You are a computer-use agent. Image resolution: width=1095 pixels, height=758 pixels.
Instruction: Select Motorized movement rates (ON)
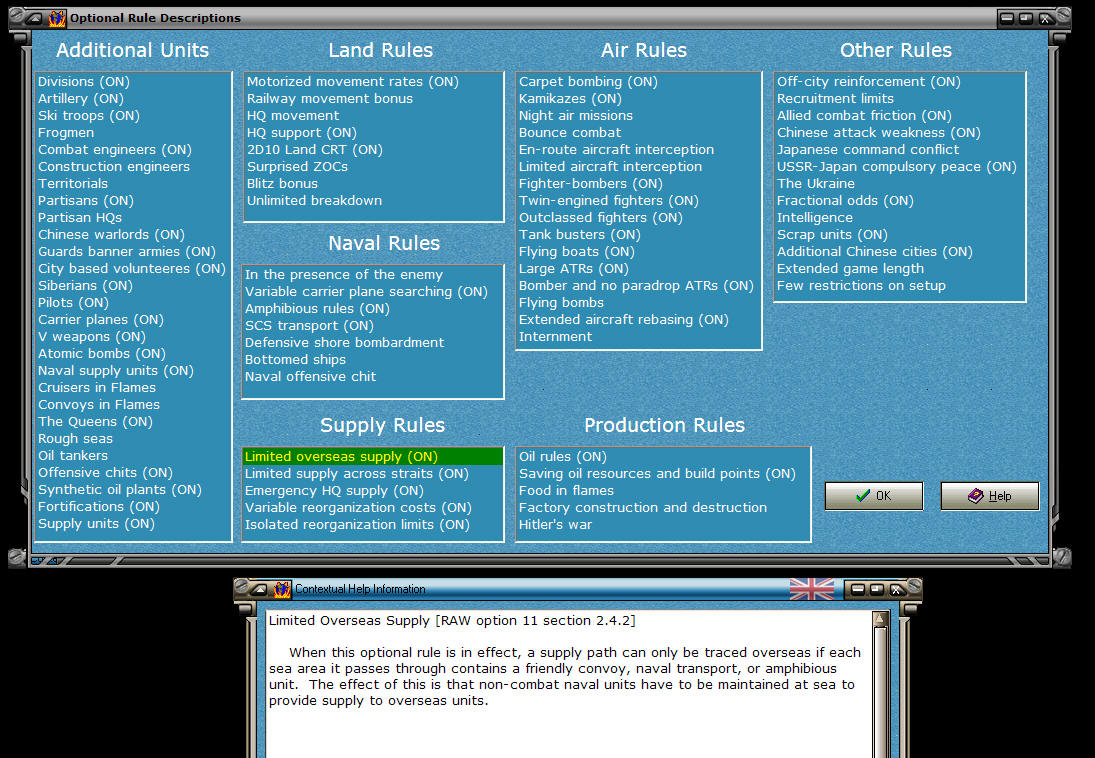point(353,82)
